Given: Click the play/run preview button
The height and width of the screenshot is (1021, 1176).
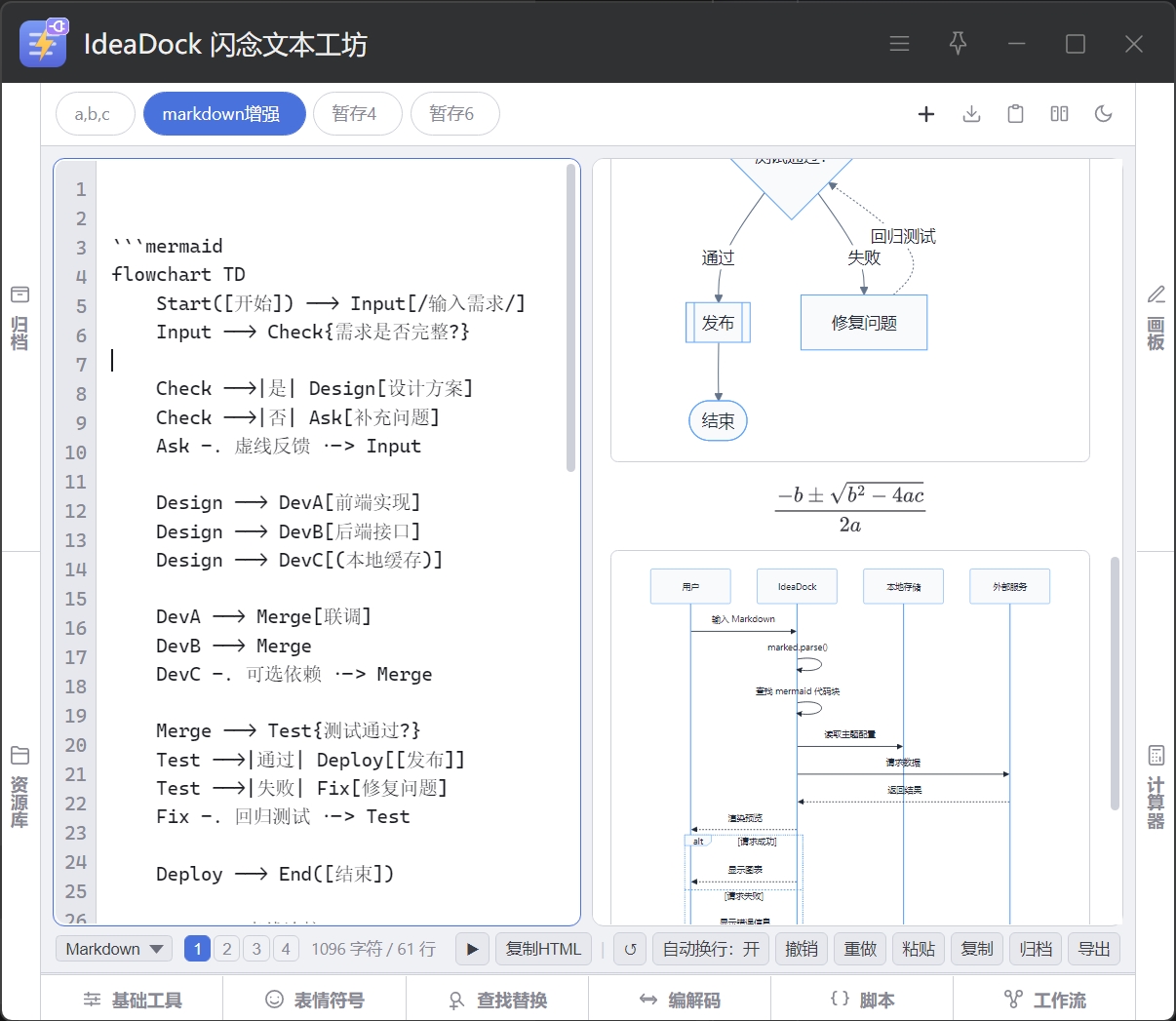Looking at the screenshot, I should [x=472, y=949].
